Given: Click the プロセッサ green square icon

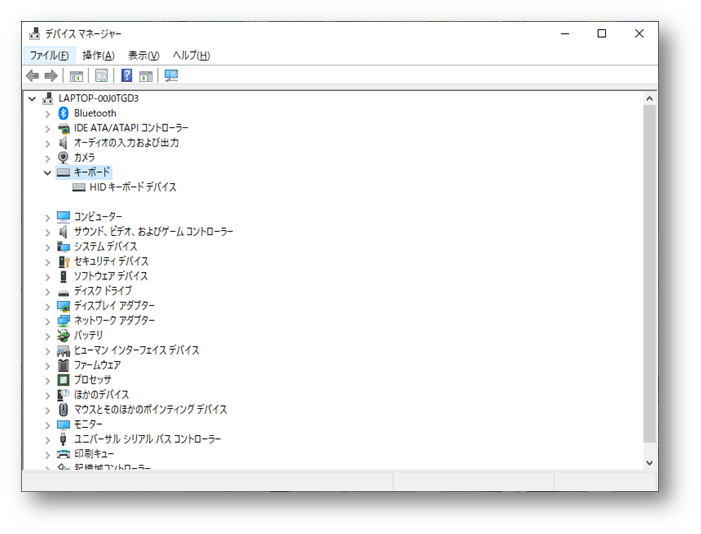Looking at the screenshot, I should pyautogui.click(x=63, y=380).
